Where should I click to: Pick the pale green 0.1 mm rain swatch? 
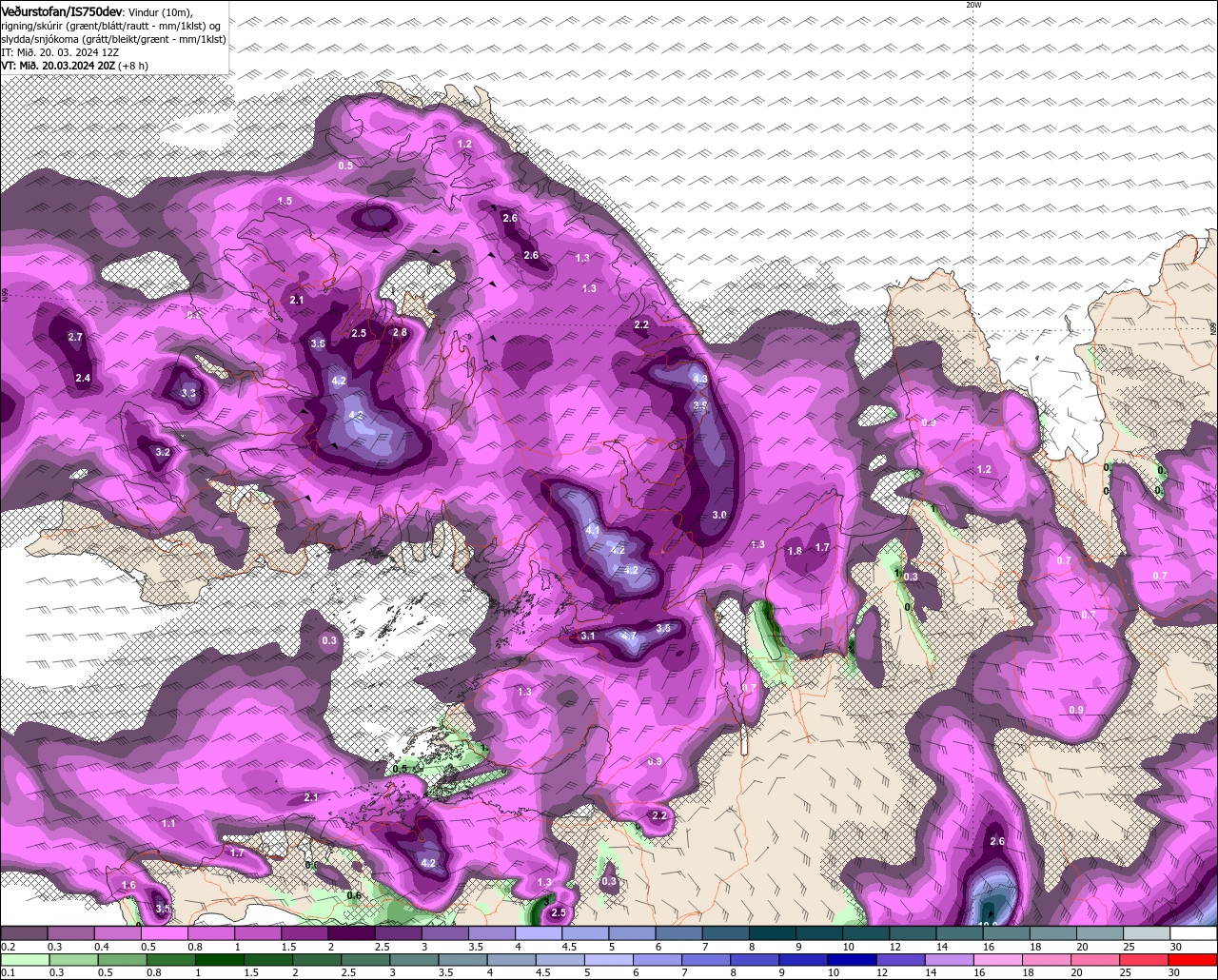[24, 959]
